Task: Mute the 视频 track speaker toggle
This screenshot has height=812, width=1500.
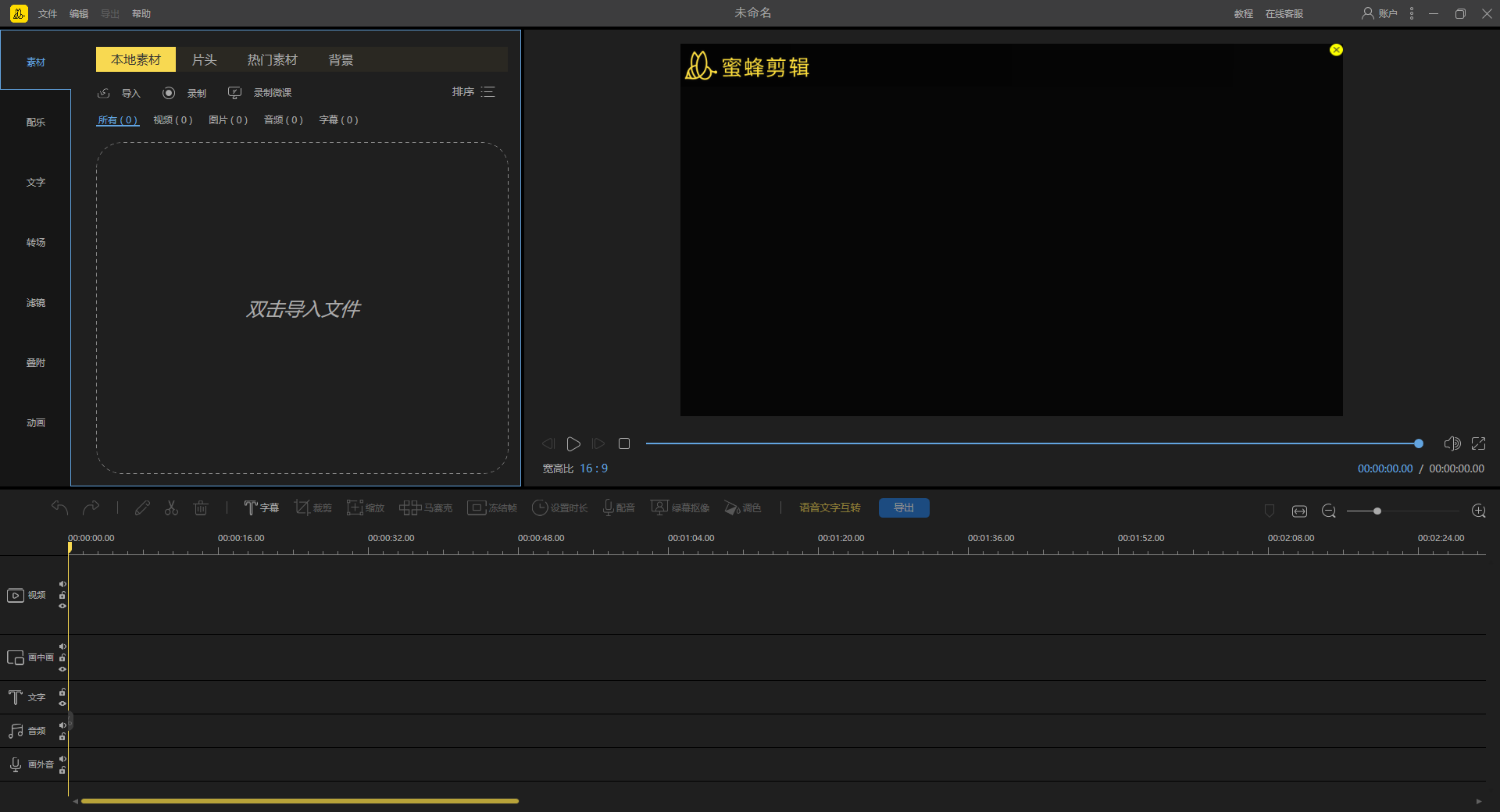Action: pyautogui.click(x=62, y=584)
